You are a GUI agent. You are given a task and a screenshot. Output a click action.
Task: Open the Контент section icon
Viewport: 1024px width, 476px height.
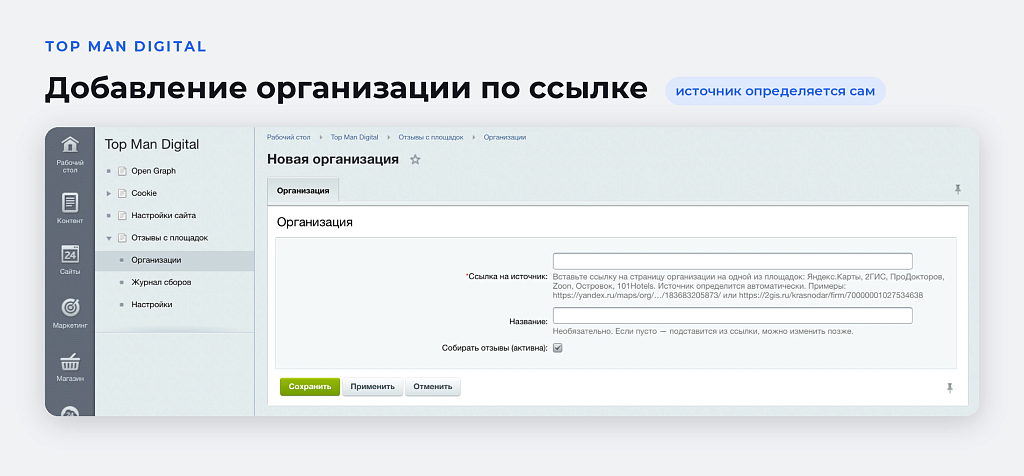(70, 202)
